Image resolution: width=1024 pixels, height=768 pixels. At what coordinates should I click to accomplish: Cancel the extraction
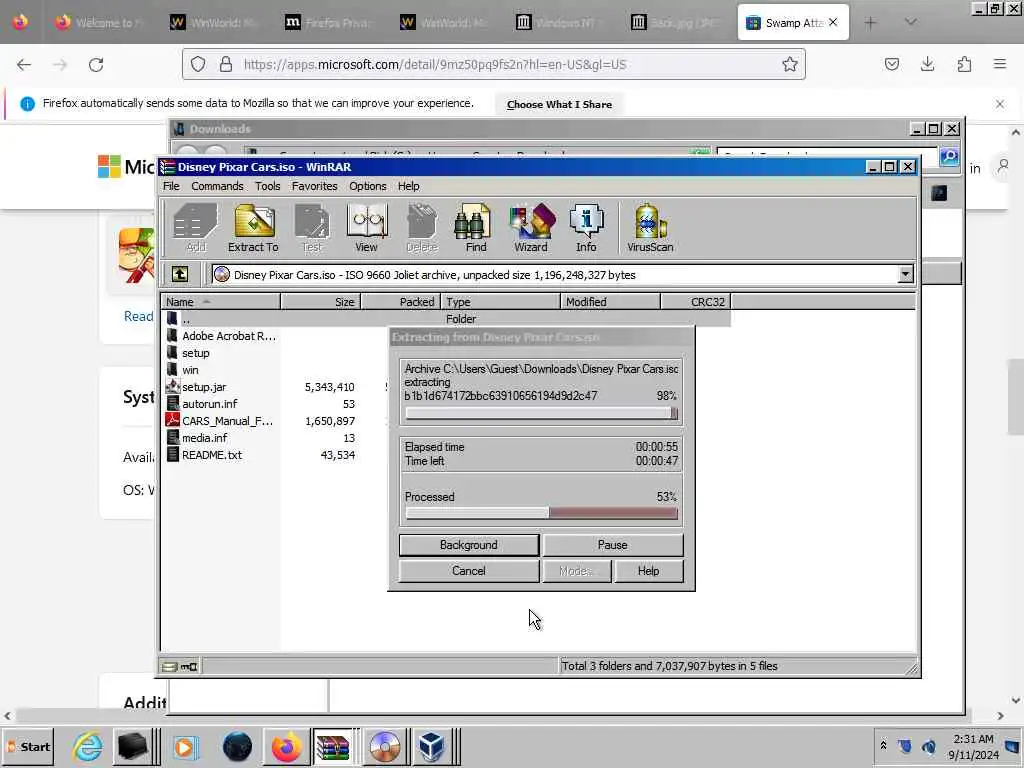point(469,571)
